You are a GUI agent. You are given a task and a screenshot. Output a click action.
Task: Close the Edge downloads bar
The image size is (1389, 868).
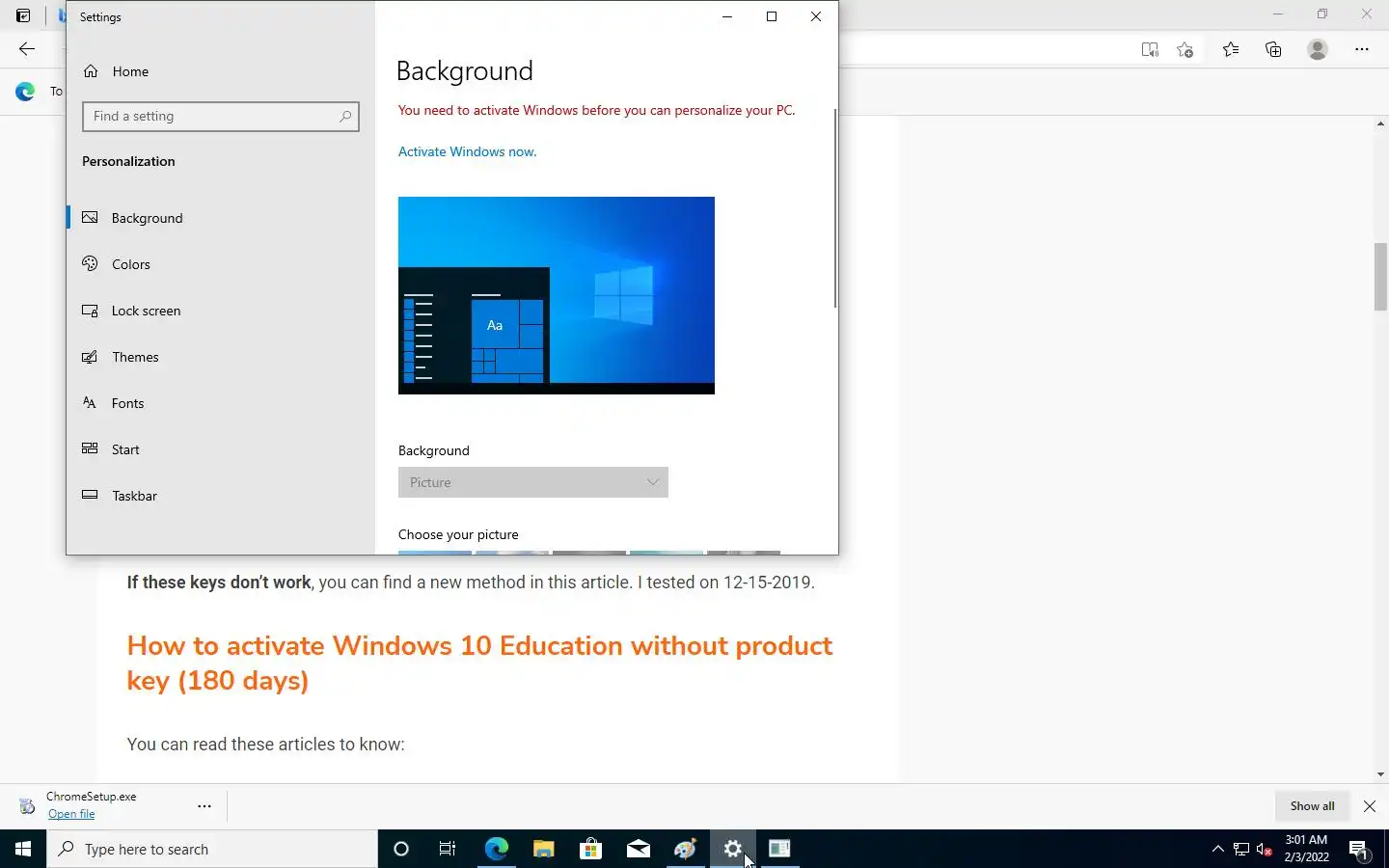[x=1370, y=806]
